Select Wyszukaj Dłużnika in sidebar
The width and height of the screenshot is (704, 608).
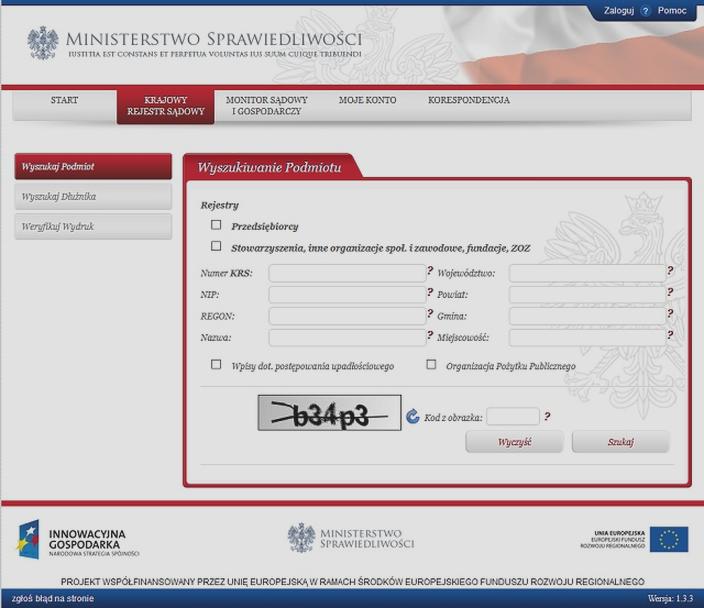(93, 197)
